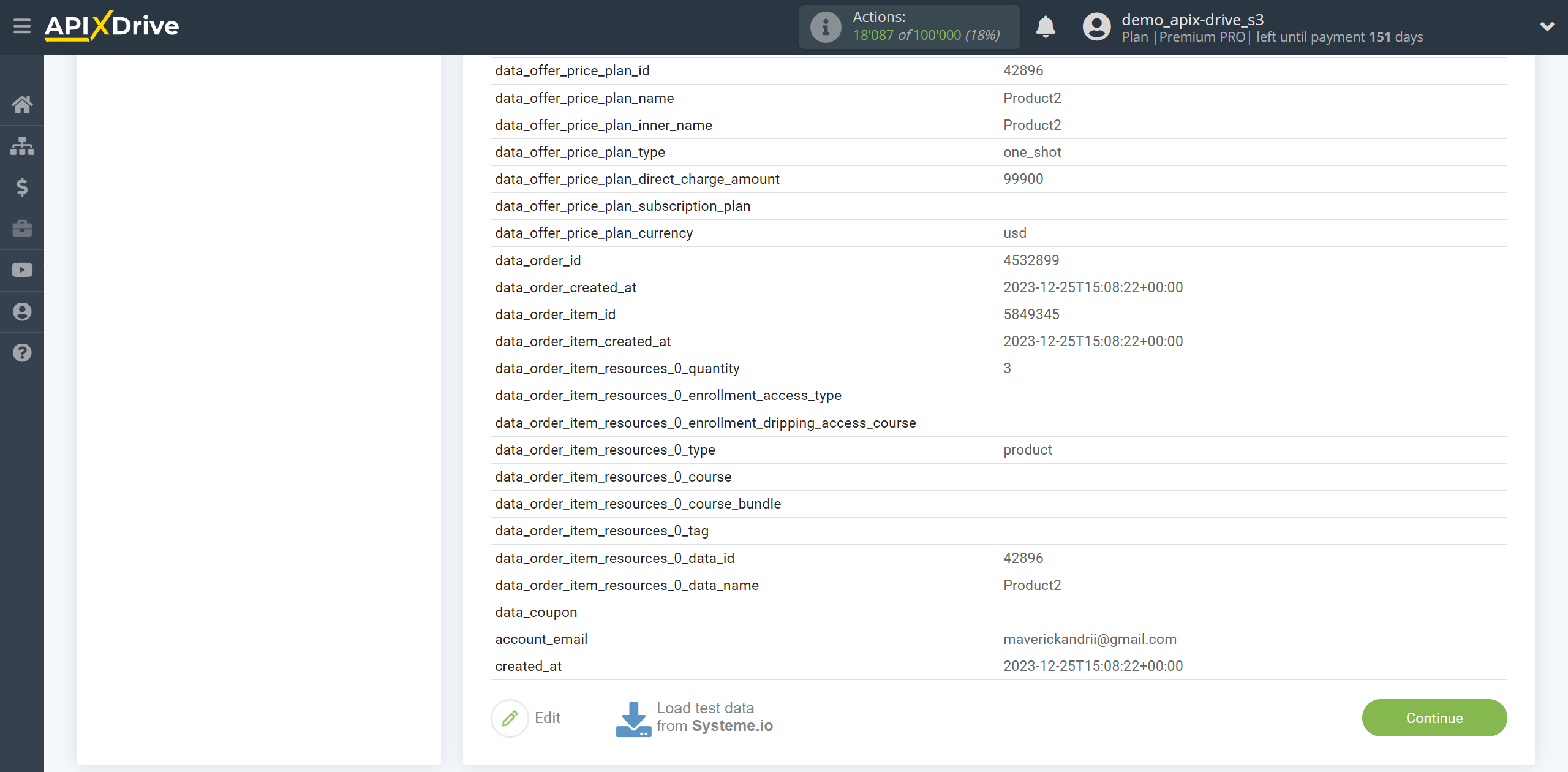Click the Edit label
Screen dimensions: 1568x772
pos(548,718)
